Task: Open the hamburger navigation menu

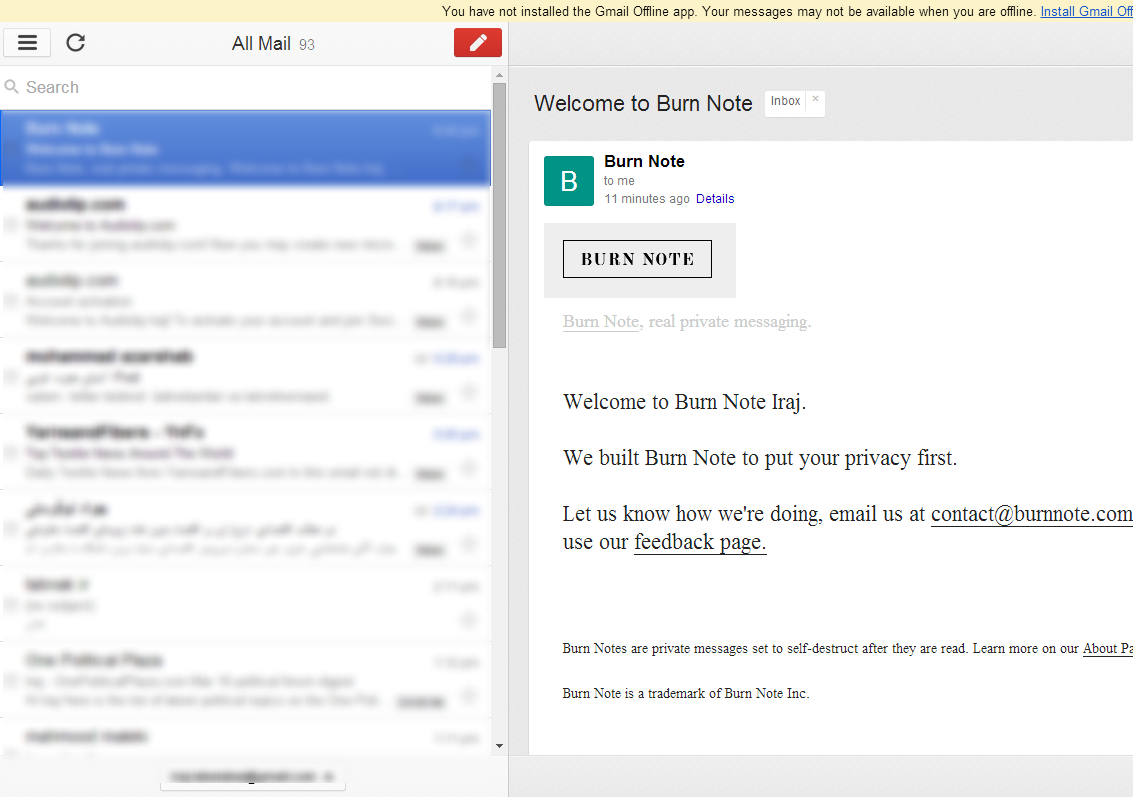Action: pos(27,43)
